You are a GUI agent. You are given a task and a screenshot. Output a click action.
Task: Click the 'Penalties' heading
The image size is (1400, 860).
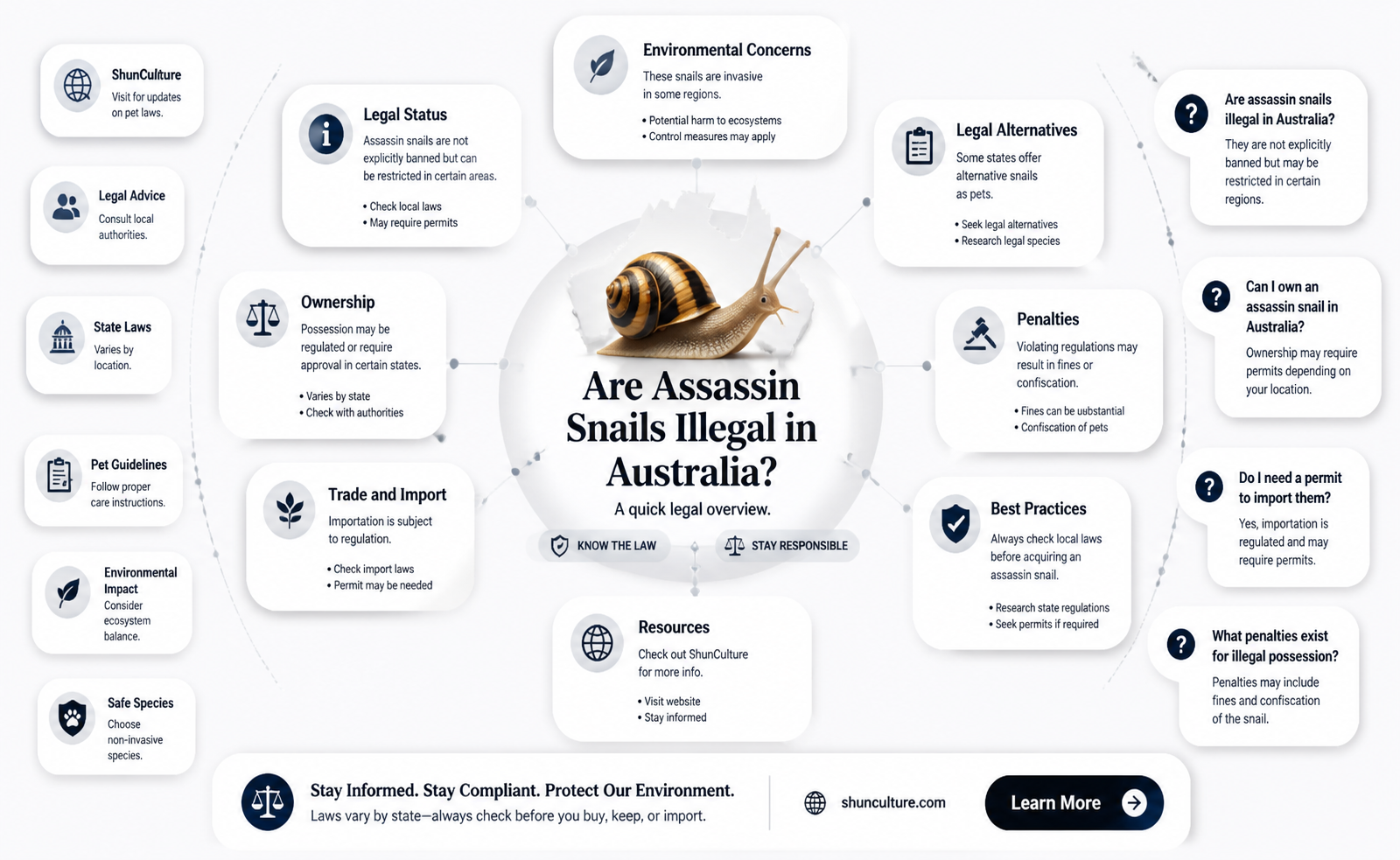coord(1047,319)
